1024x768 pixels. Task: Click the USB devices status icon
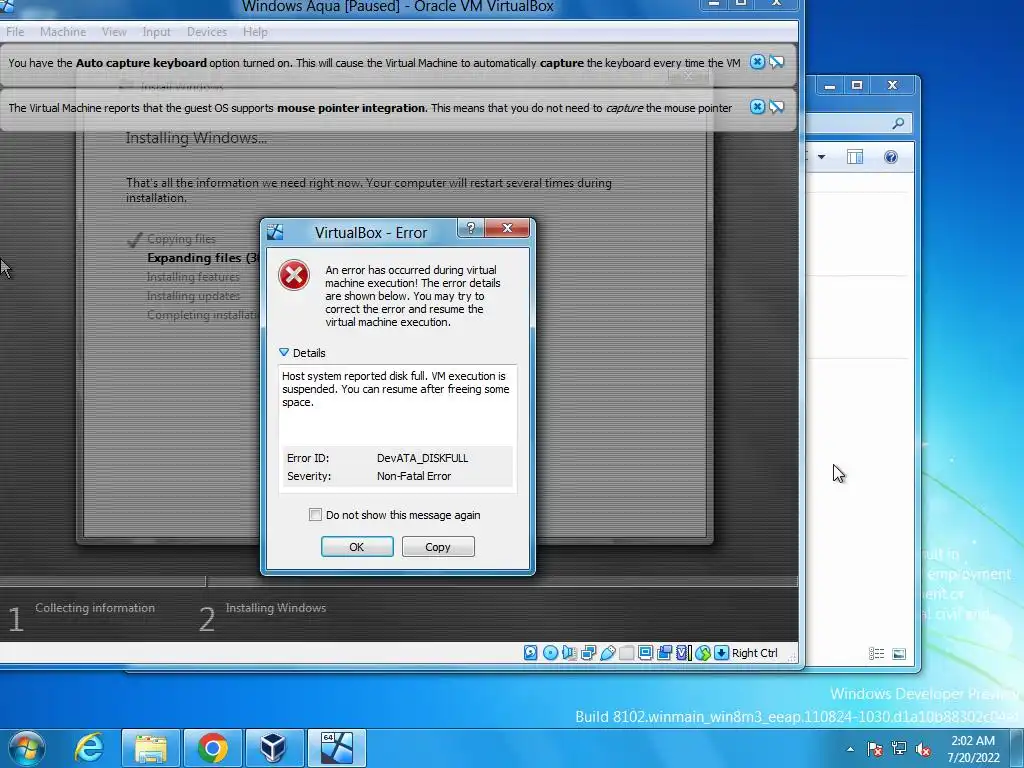tap(607, 652)
